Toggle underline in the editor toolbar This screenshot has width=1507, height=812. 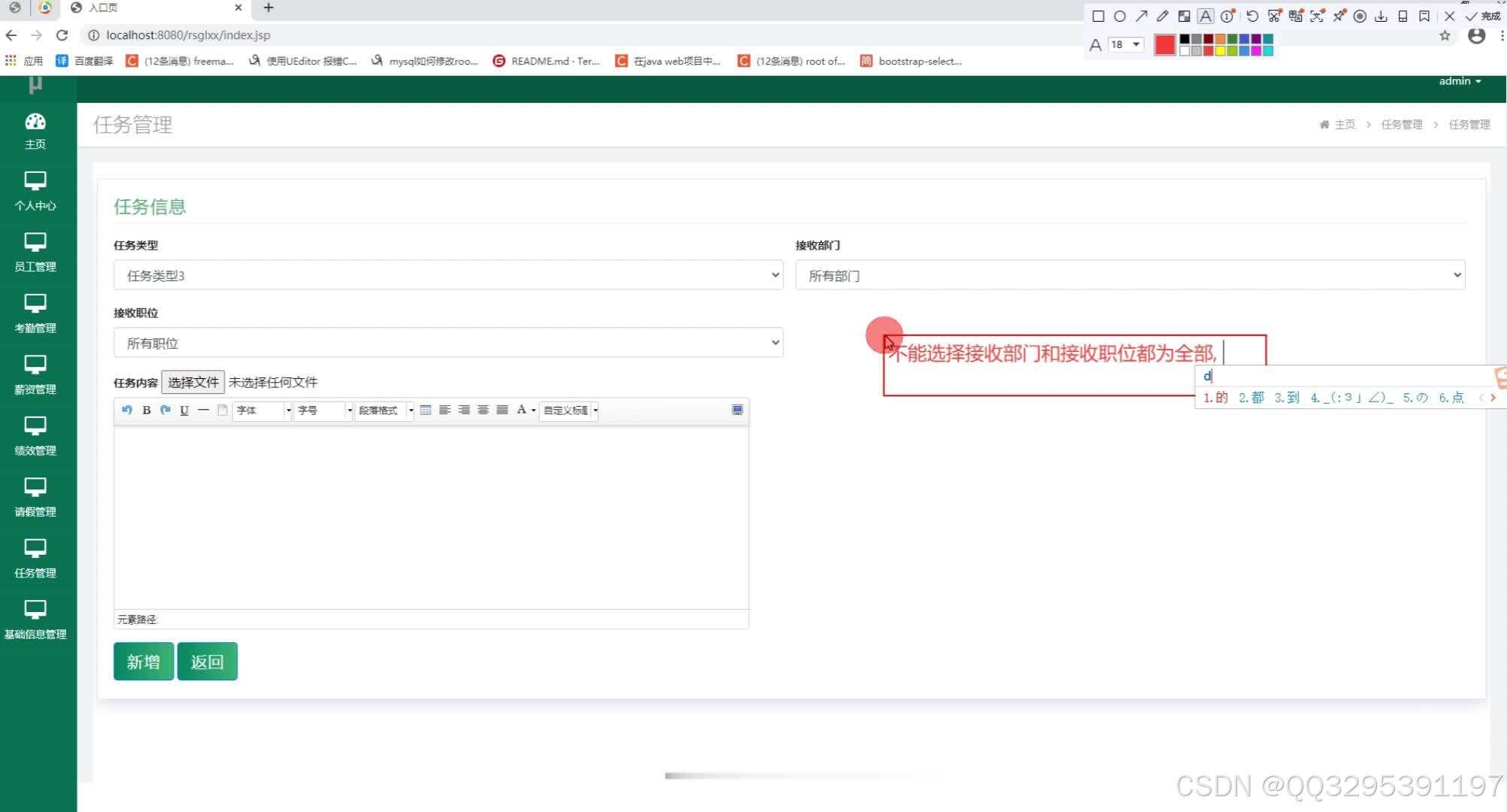(184, 410)
